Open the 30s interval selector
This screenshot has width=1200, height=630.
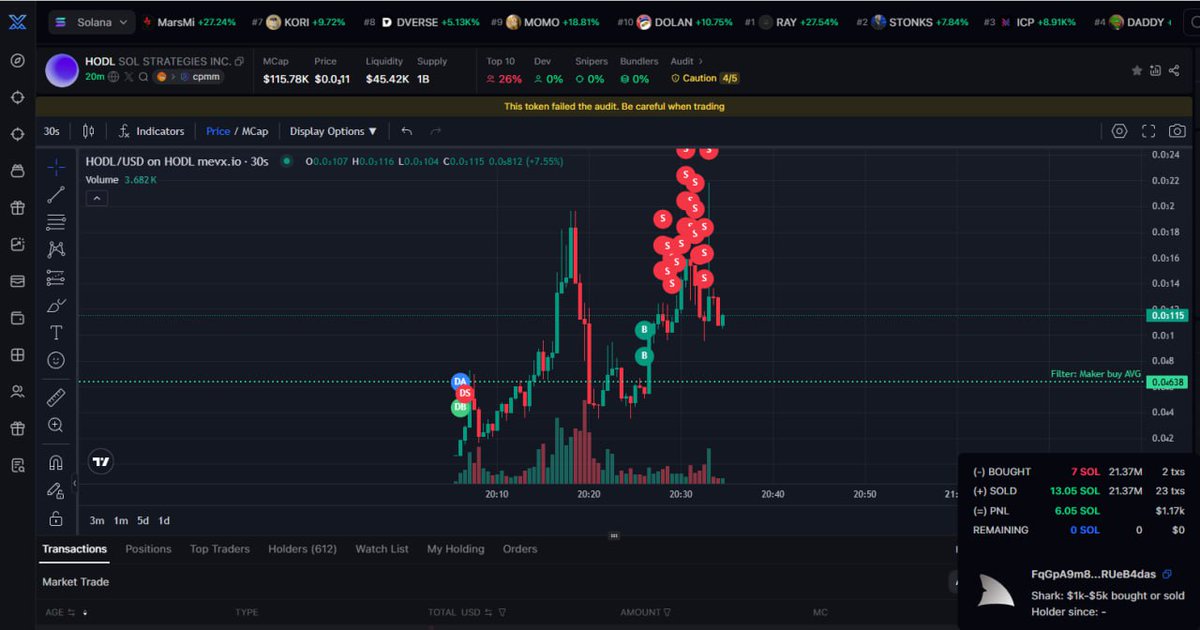[x=51, y=131]
